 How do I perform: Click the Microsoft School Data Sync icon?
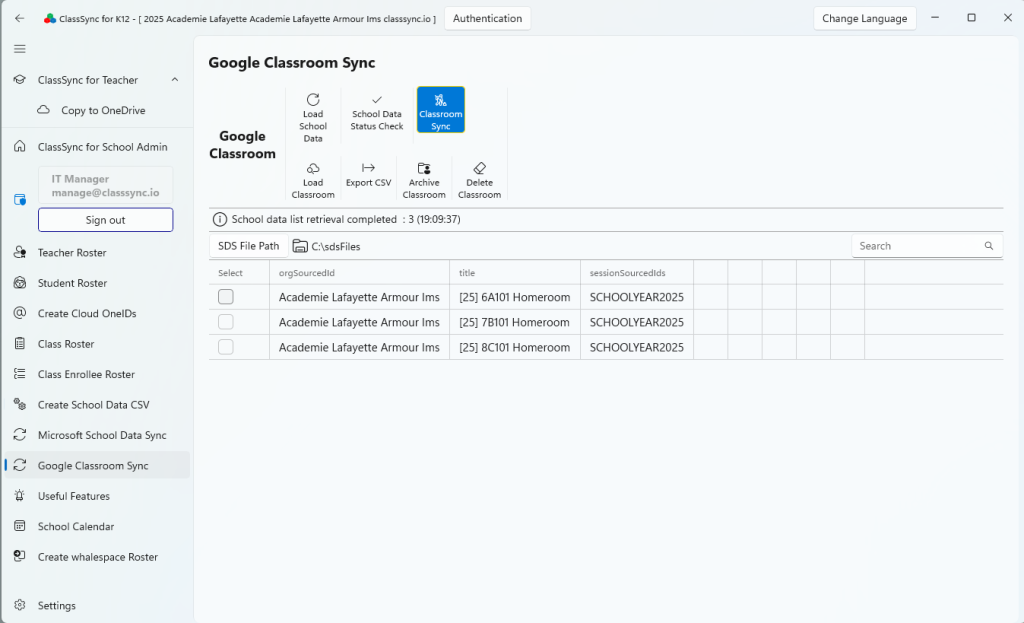click(20, 435)
